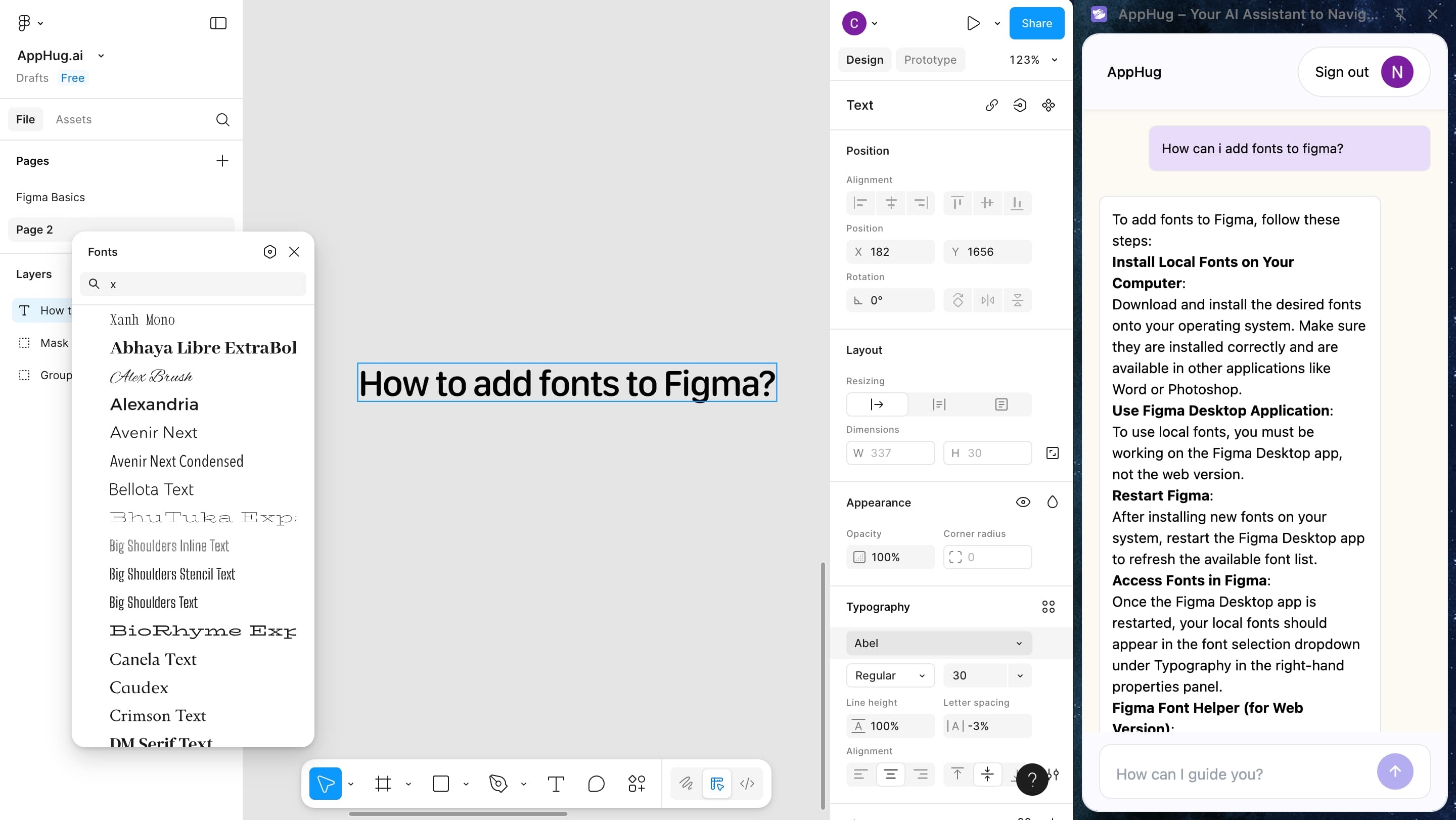Open the blend mode droplet icon
Image resolution: width=1456 pixels, height=820 pixels.
1052,502
